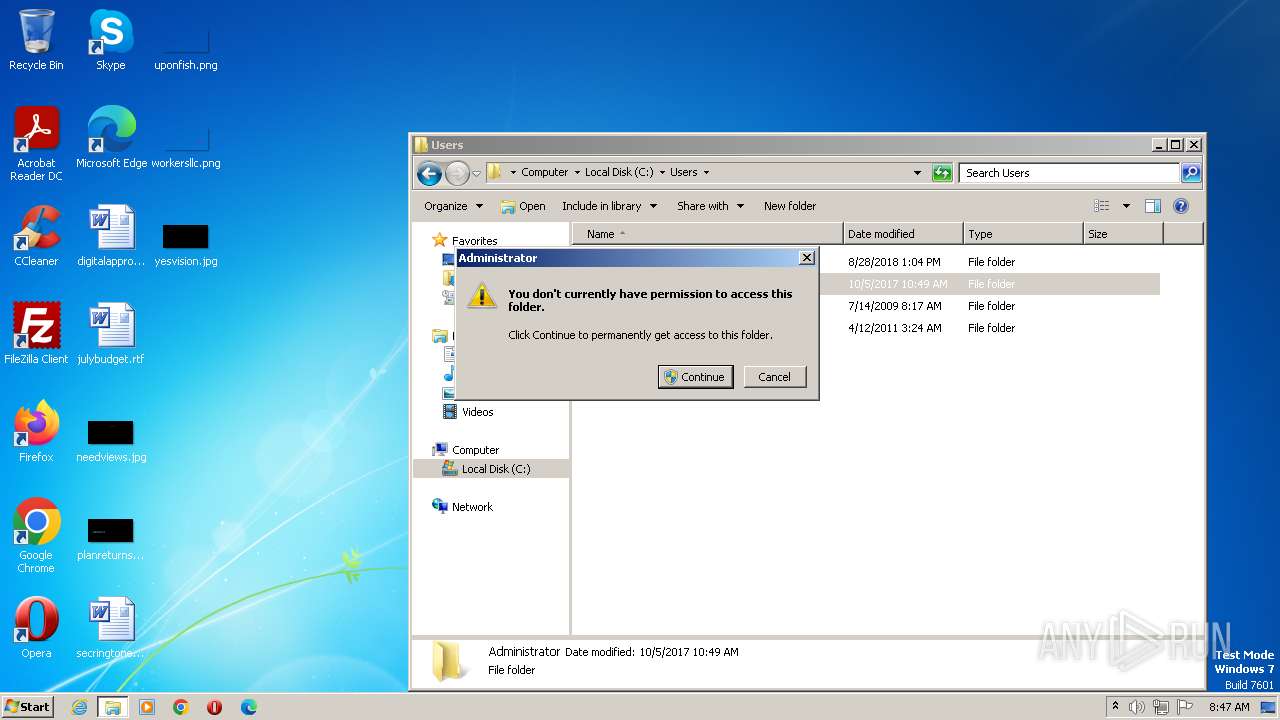Cancel the permission dialog

tap(775, 377)
